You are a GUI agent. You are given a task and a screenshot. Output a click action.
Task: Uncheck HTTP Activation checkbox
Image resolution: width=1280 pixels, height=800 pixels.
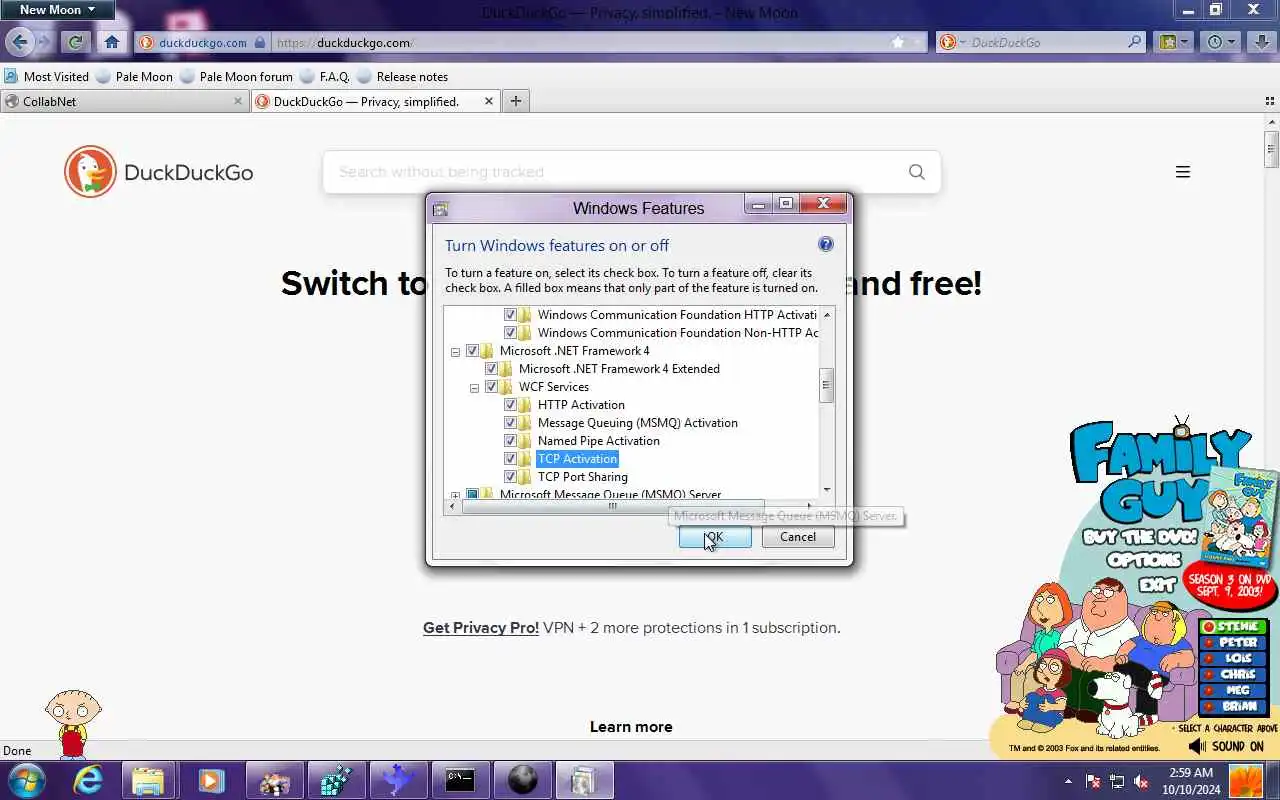tap(510, 405)
